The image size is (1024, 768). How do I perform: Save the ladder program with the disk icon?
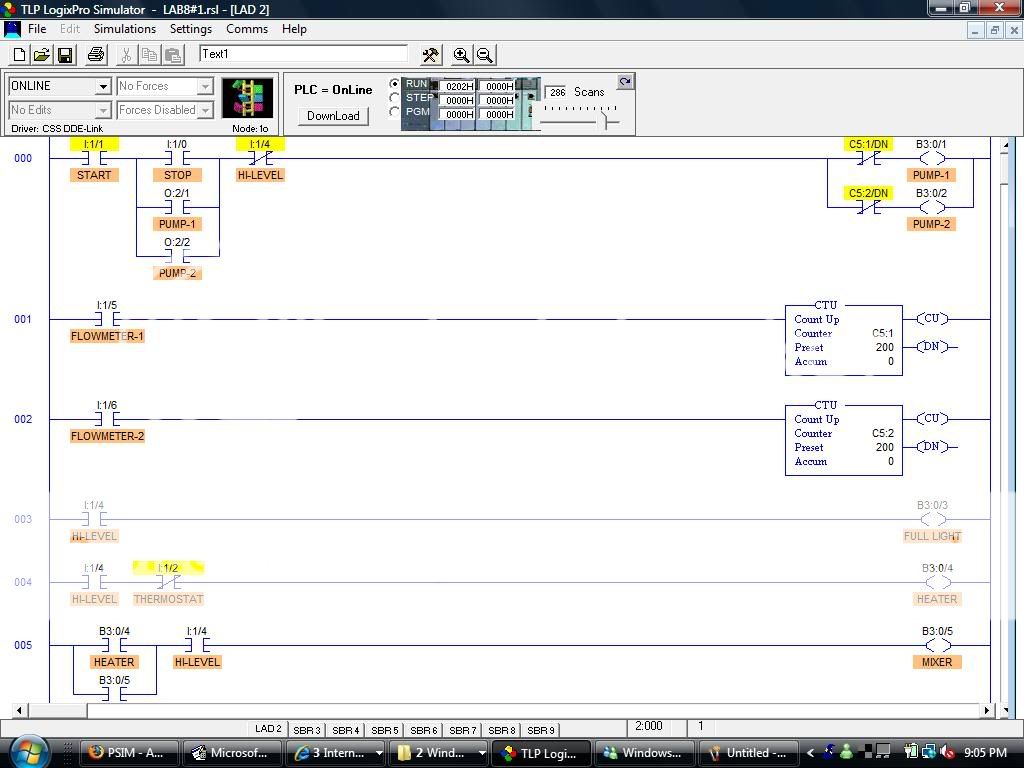(x=65, y=55)
